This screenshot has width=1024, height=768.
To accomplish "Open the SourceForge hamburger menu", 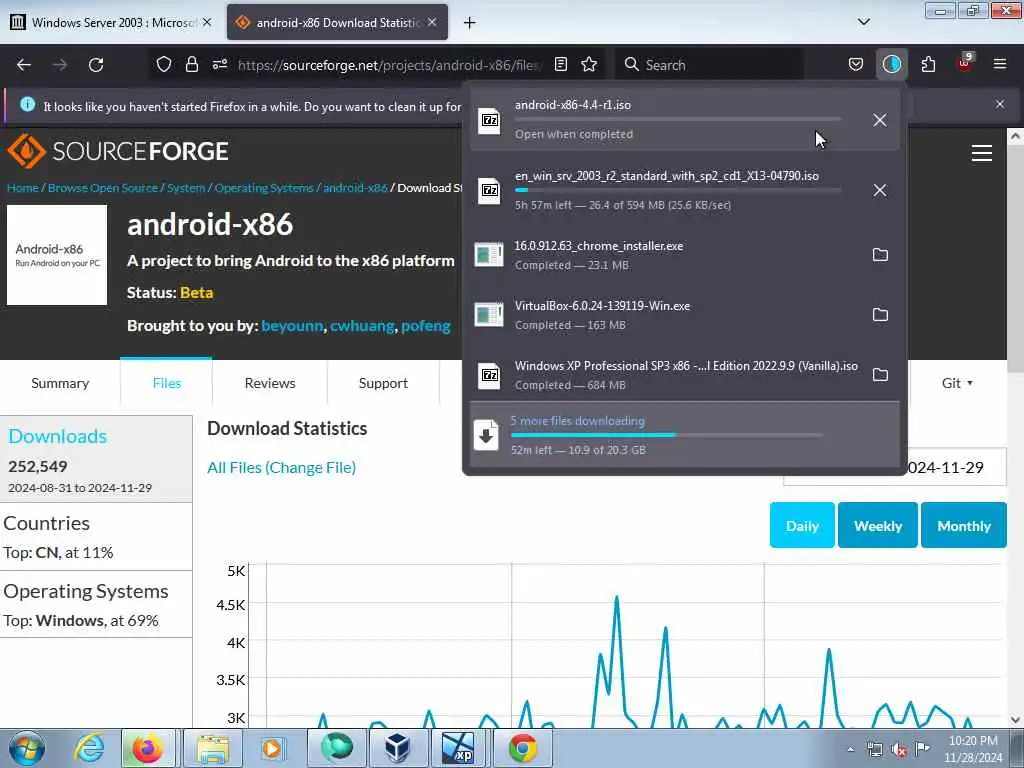I will click(982, 153).
